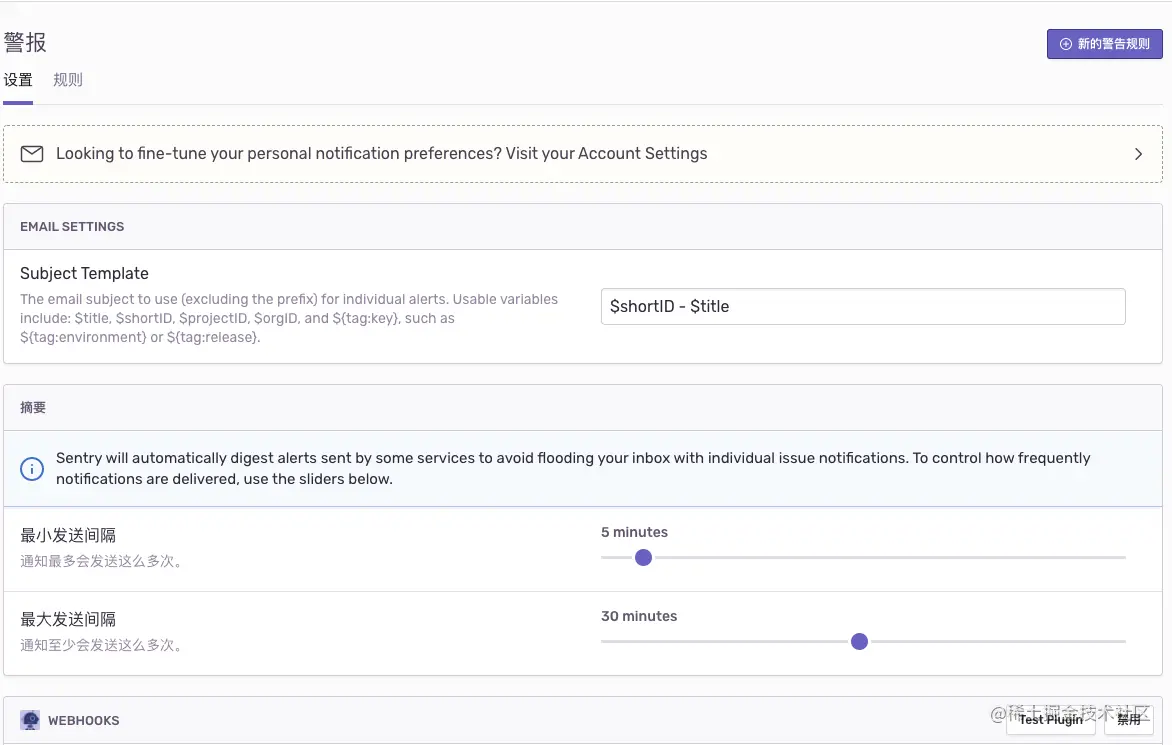Click the info icon in digest notice

(x=32, y=469)
